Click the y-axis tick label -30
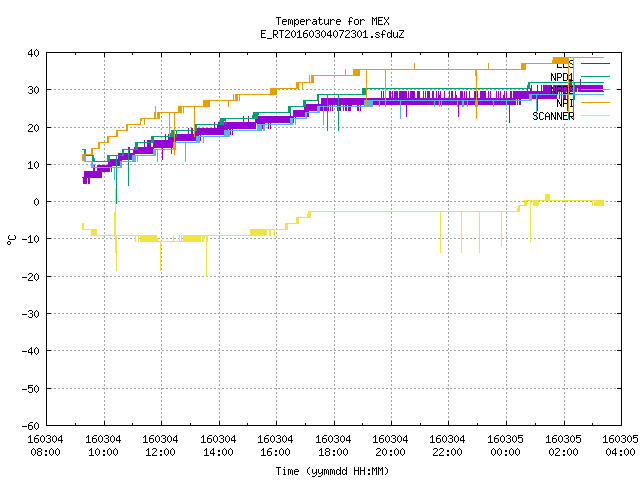The width and height of the screenshot is (640, 480). (x=31, y=314)
